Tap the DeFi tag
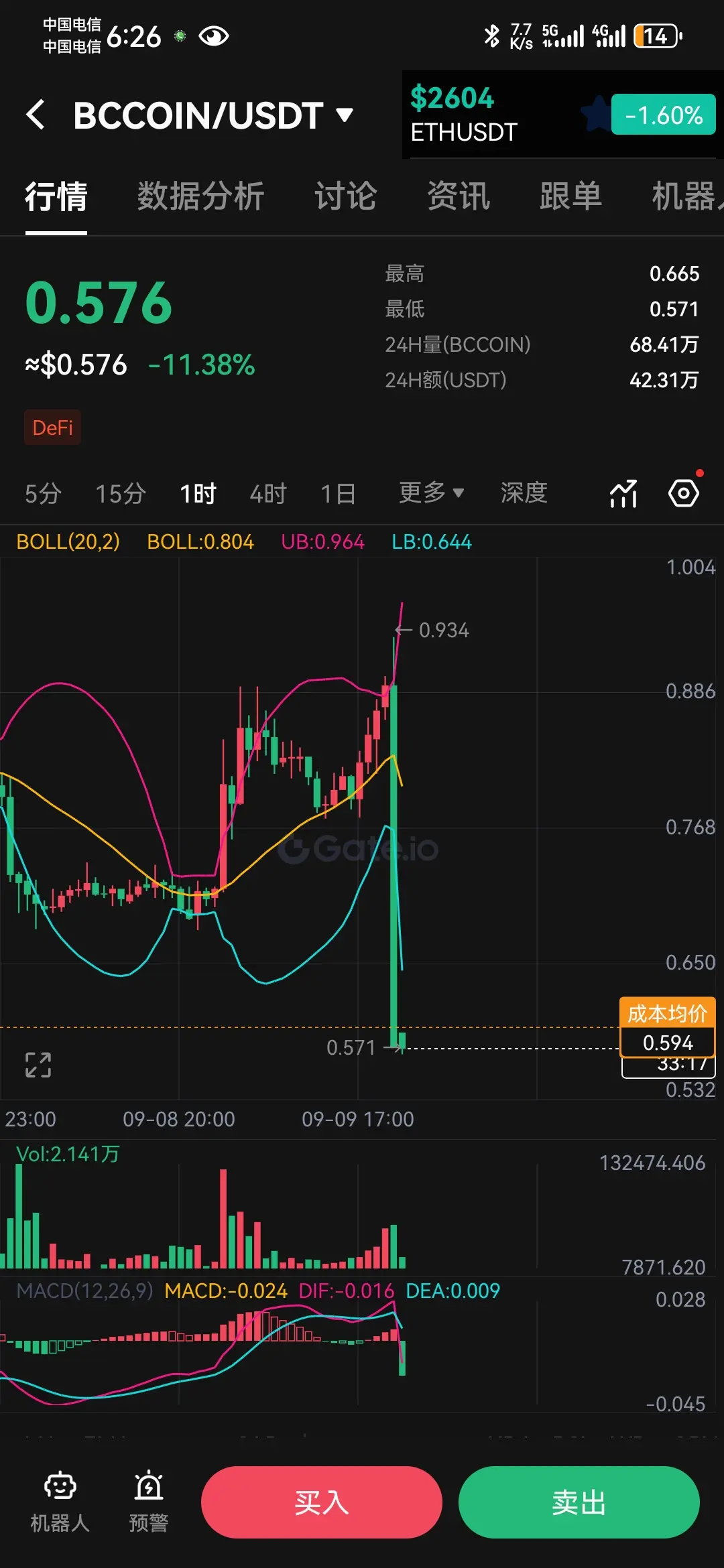The width and height of the screenshot is (724, 1568). (x=52, y=428)
